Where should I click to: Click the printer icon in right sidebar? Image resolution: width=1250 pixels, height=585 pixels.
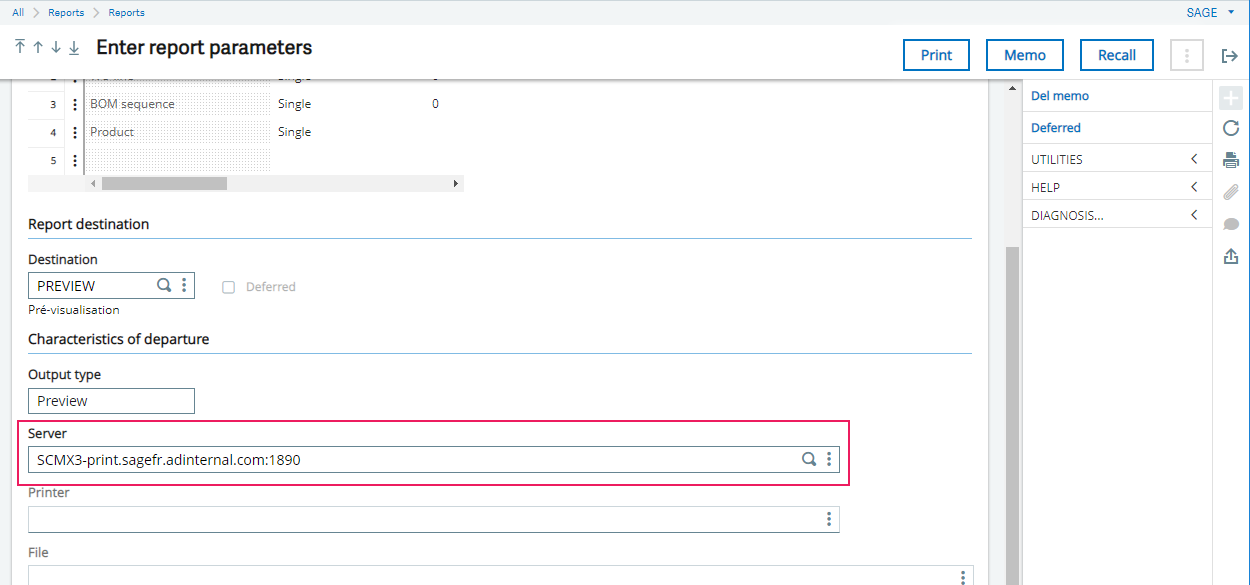[1231, 160]
